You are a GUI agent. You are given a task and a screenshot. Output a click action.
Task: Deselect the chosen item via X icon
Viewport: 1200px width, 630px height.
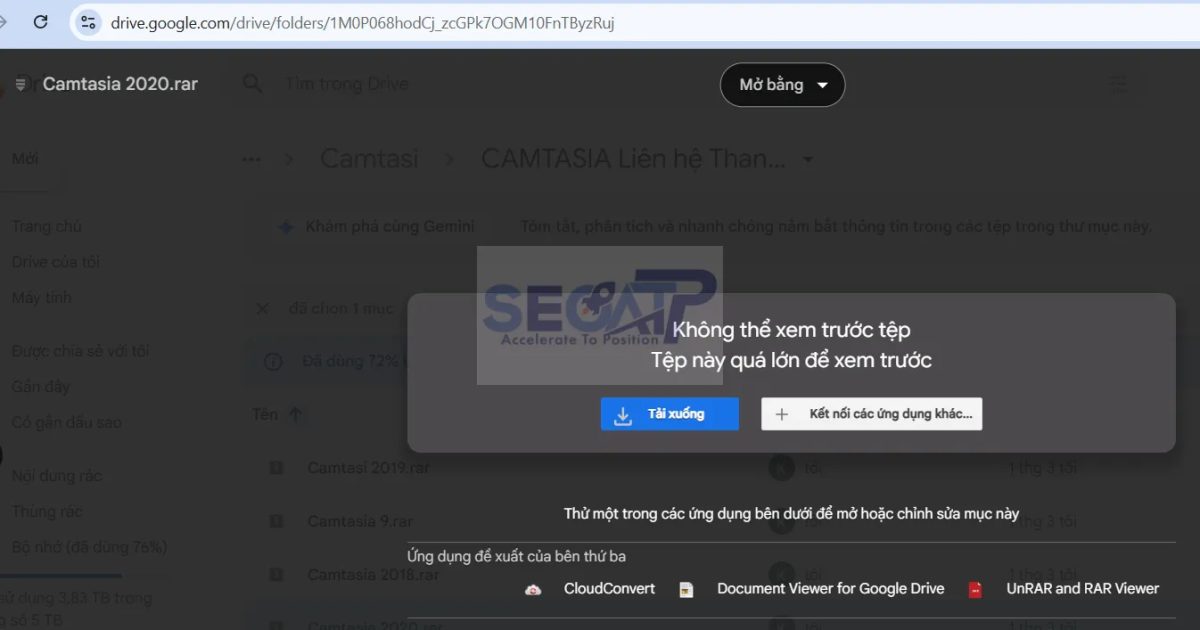click(x=263, y=308)
